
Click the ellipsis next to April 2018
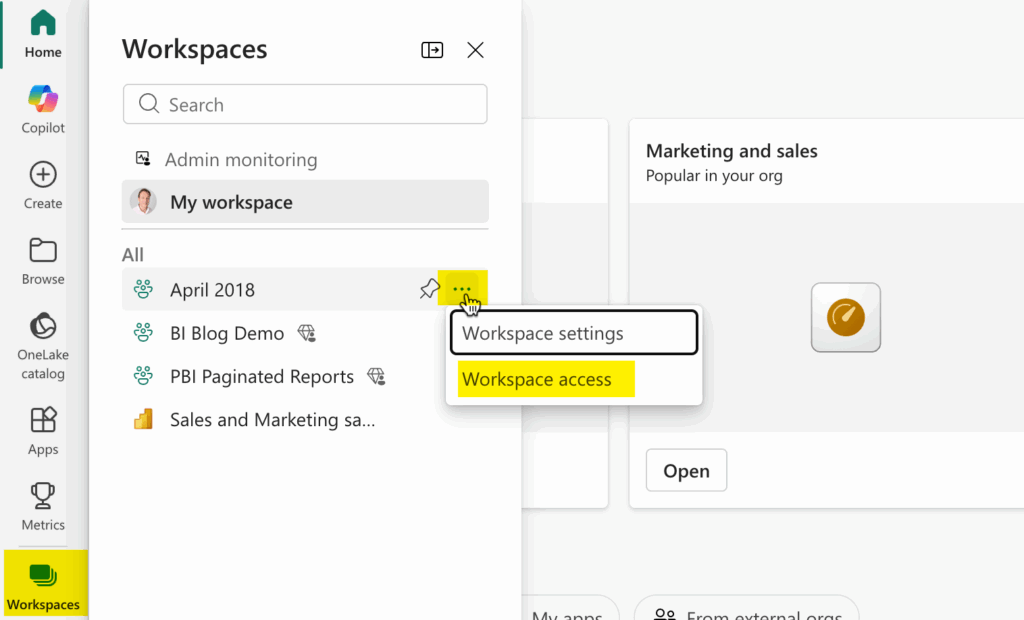pyautogui.click(x=462, y=290)
